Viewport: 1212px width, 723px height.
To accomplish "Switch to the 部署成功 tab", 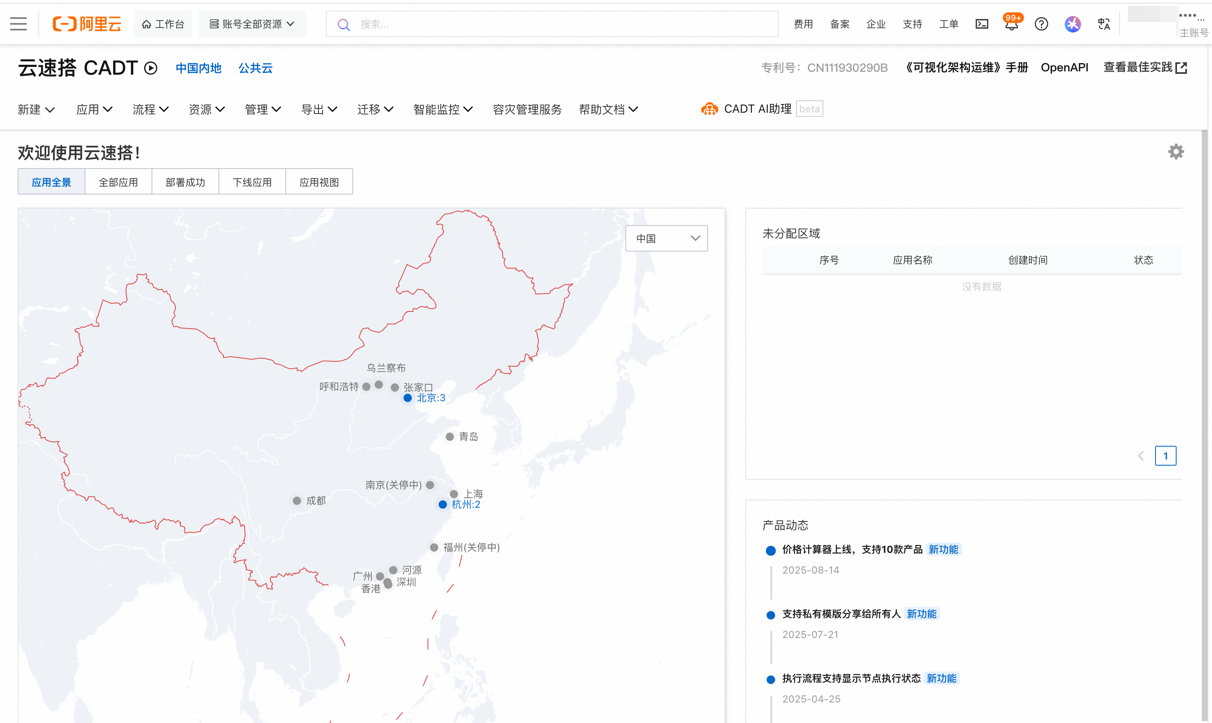I will [185, 182].
